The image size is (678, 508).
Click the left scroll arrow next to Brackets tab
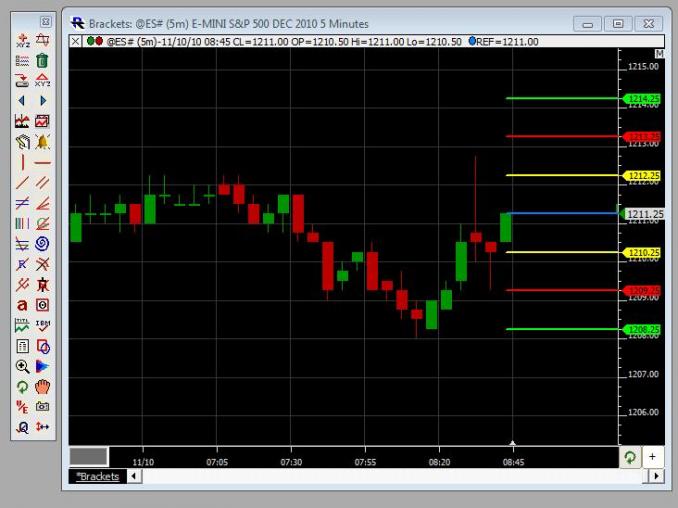pos(135,476)
